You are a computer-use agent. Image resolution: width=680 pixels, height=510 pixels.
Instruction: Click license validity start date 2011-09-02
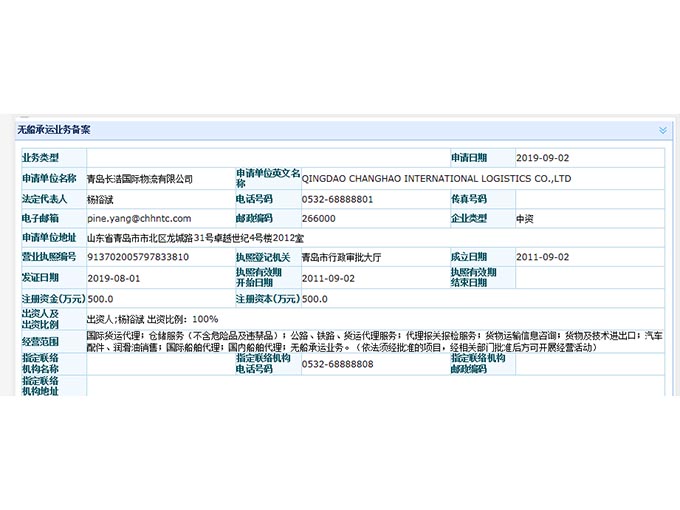[x=328, y=278]
